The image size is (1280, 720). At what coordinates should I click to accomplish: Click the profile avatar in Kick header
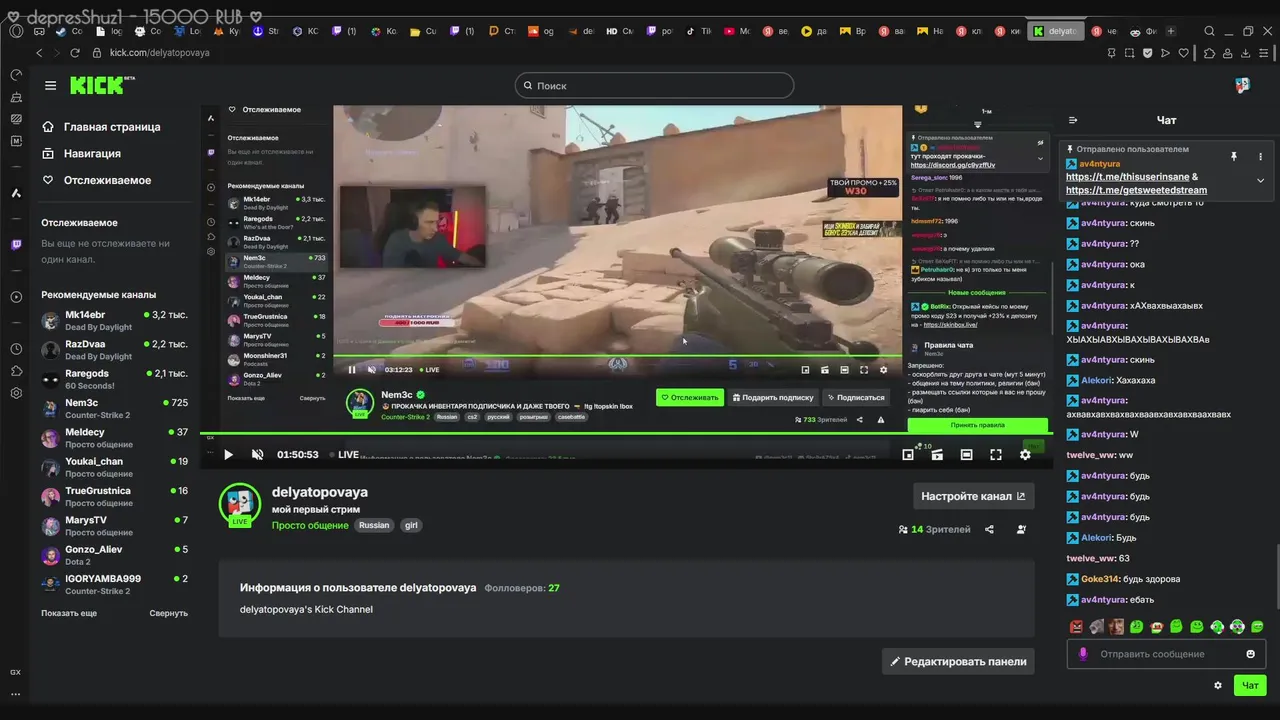(x=1242, y=85)
